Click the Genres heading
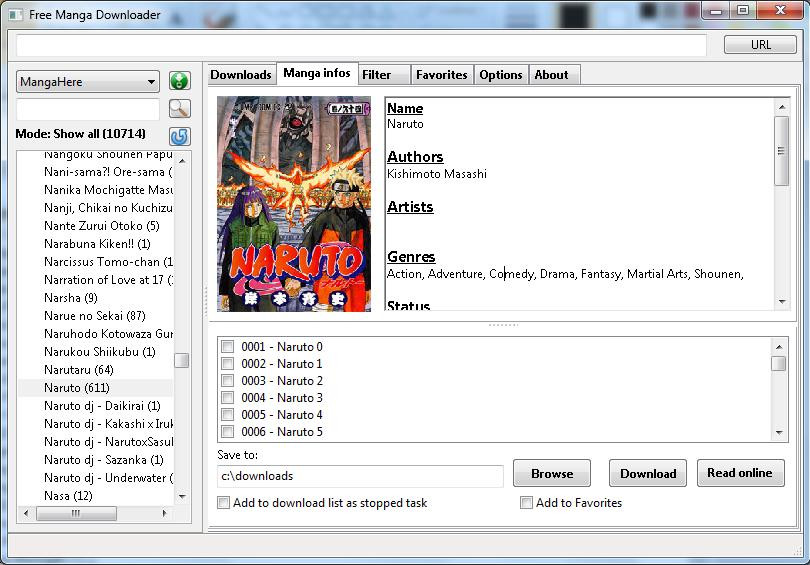The height and width of the screenshot is (565, 810). pyautogui.click(x=411, y=257)
